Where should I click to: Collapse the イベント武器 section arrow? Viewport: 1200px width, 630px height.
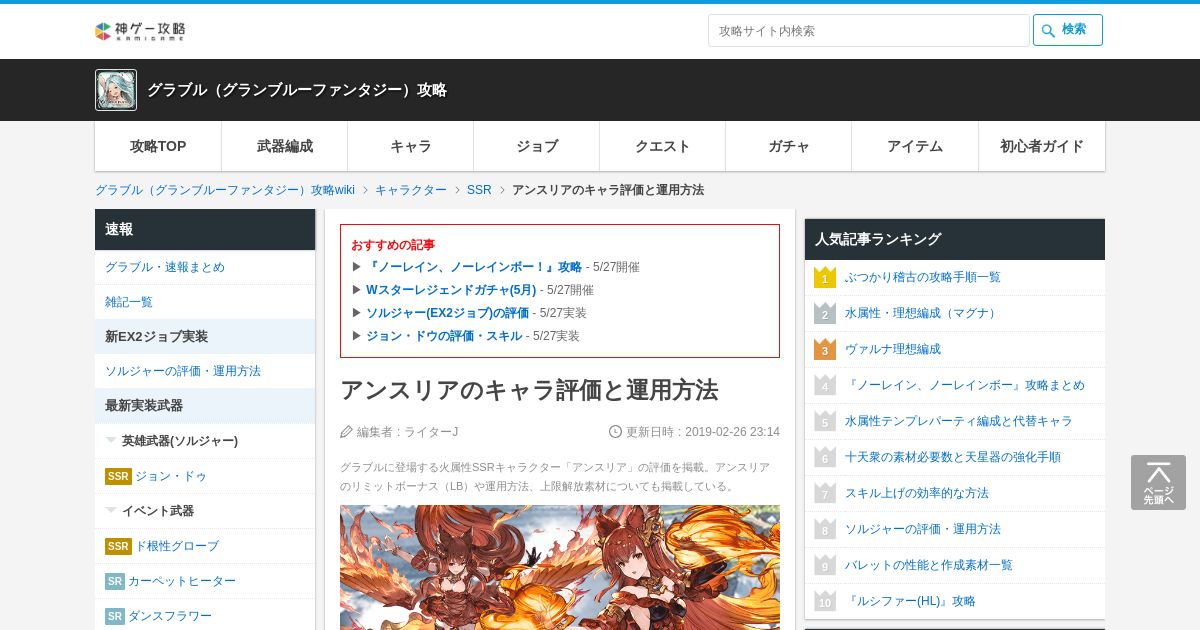click(x=111, y=510)
